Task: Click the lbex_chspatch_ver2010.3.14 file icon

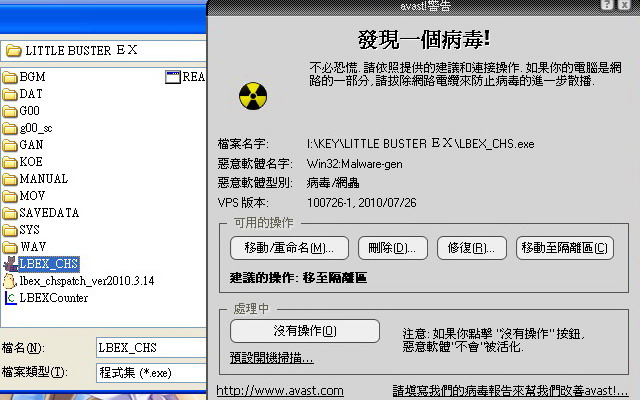Action: 10,281
